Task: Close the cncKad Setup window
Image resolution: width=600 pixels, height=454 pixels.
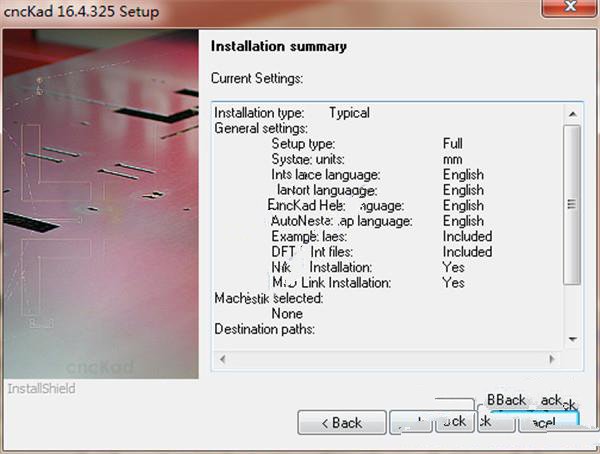Action: click(x=570, y=7)
